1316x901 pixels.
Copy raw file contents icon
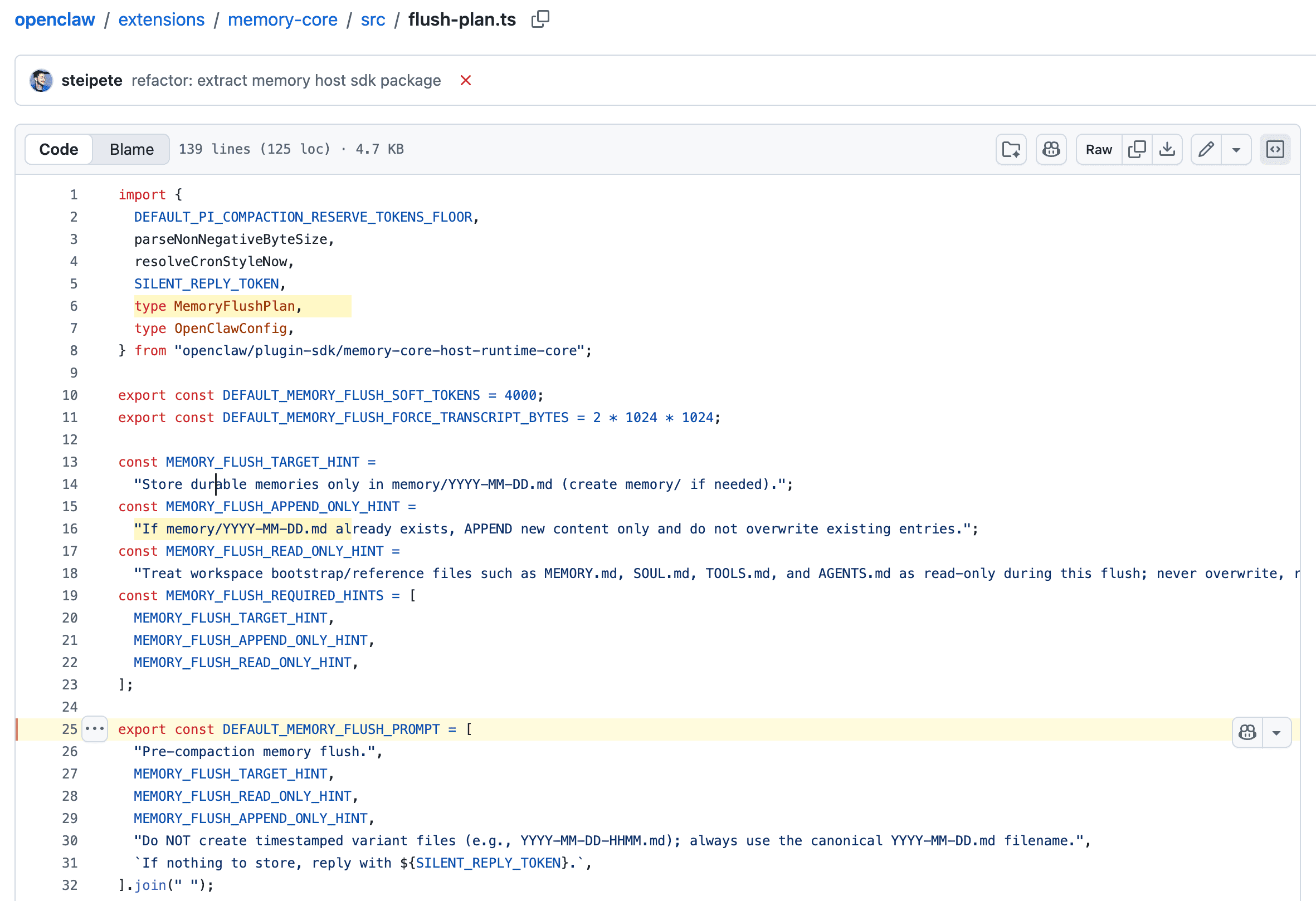point(1137,149)
